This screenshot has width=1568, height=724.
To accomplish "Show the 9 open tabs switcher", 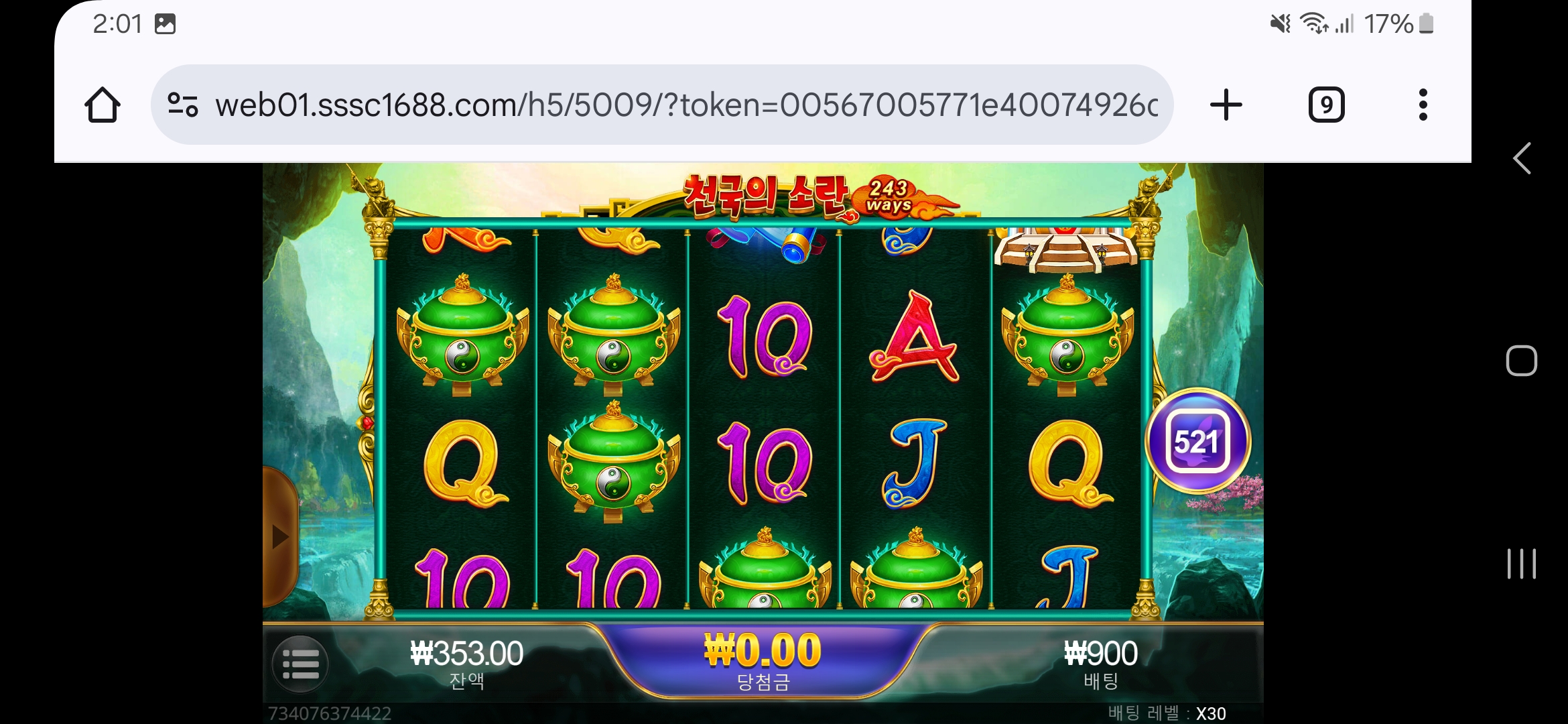I will point(1327,105).
